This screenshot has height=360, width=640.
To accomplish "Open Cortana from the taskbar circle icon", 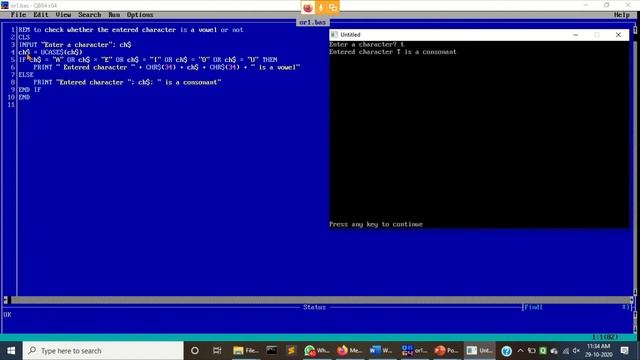I will click(195, 351).
